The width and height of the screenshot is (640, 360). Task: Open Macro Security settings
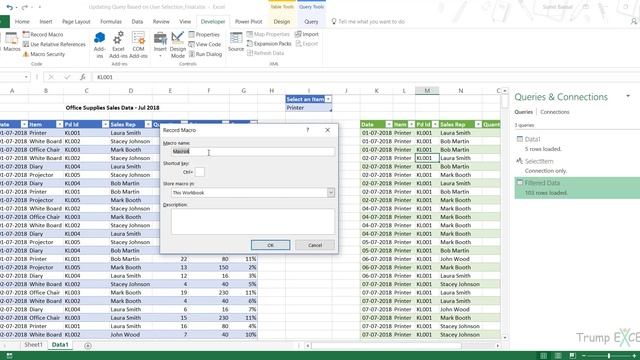point(44,54)
